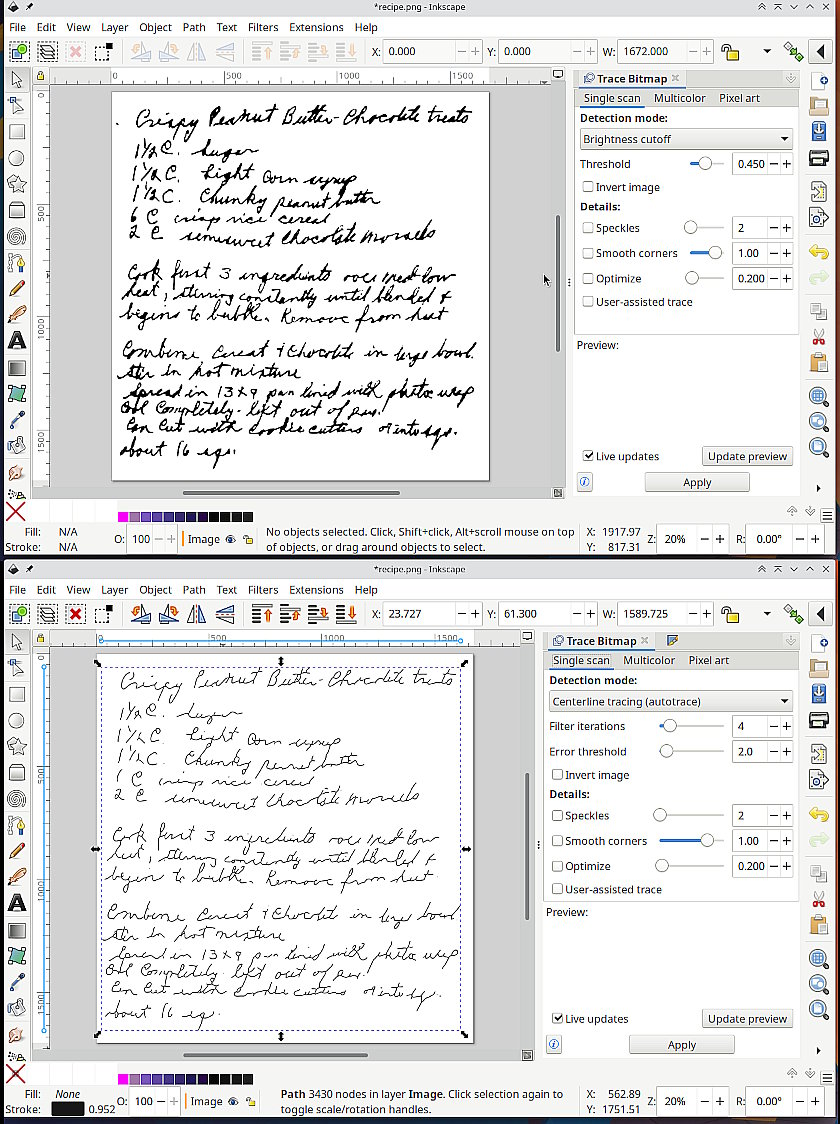Click Apply button in upper Trace Bitmap panel
This screenshot has height=1124, width=840.
coord(697,482)
